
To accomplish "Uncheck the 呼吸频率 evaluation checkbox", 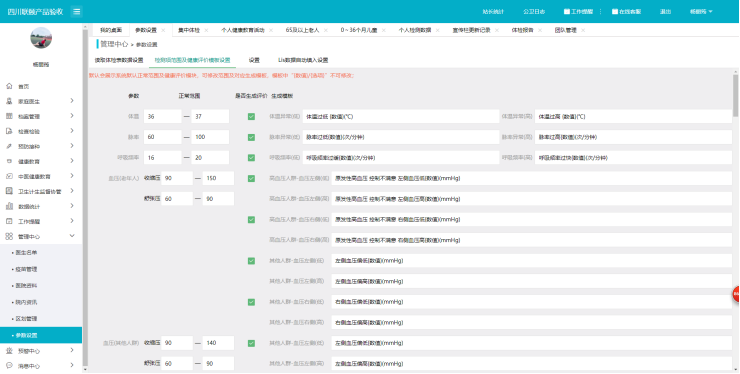I will tap(252, 158).
